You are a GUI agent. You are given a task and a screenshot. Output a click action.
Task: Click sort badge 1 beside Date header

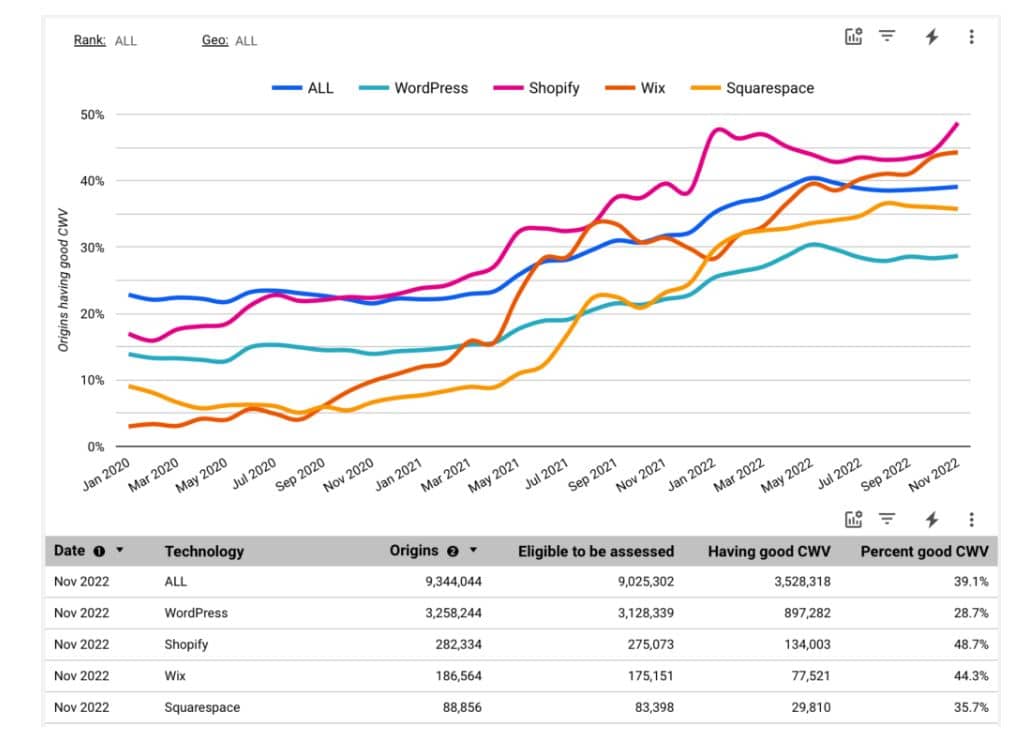point(99,551)
